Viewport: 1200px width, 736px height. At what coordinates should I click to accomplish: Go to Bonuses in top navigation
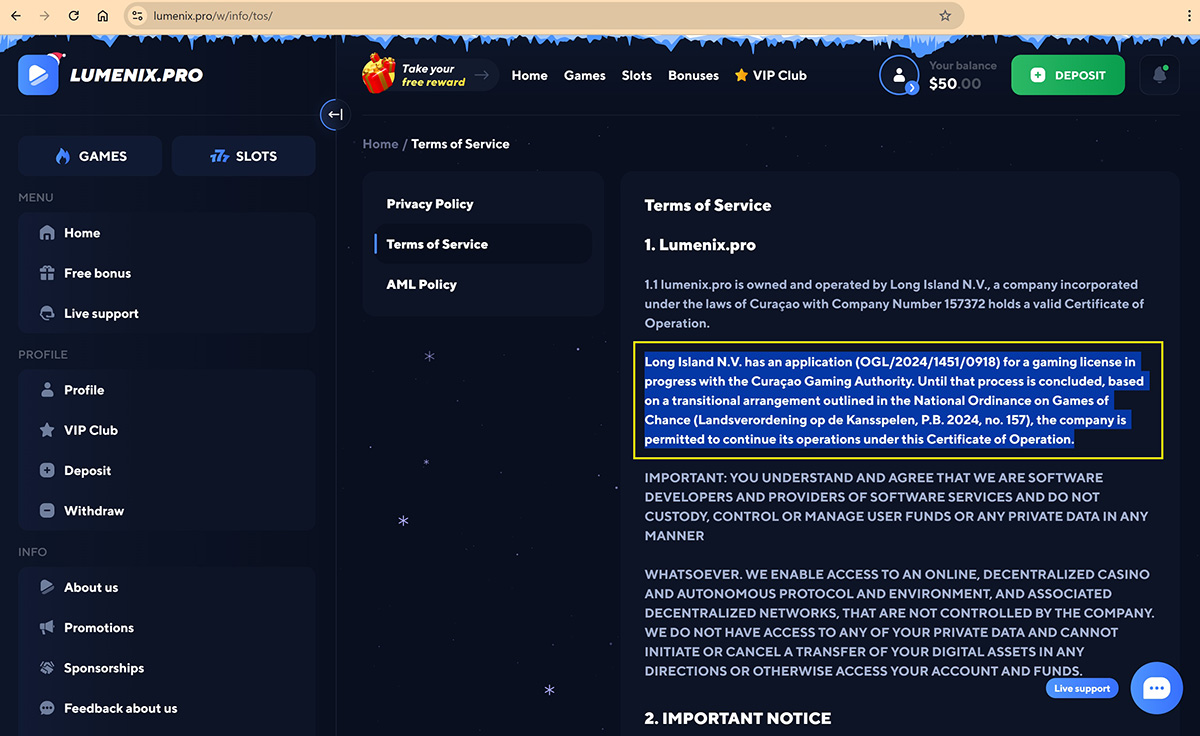693,75
